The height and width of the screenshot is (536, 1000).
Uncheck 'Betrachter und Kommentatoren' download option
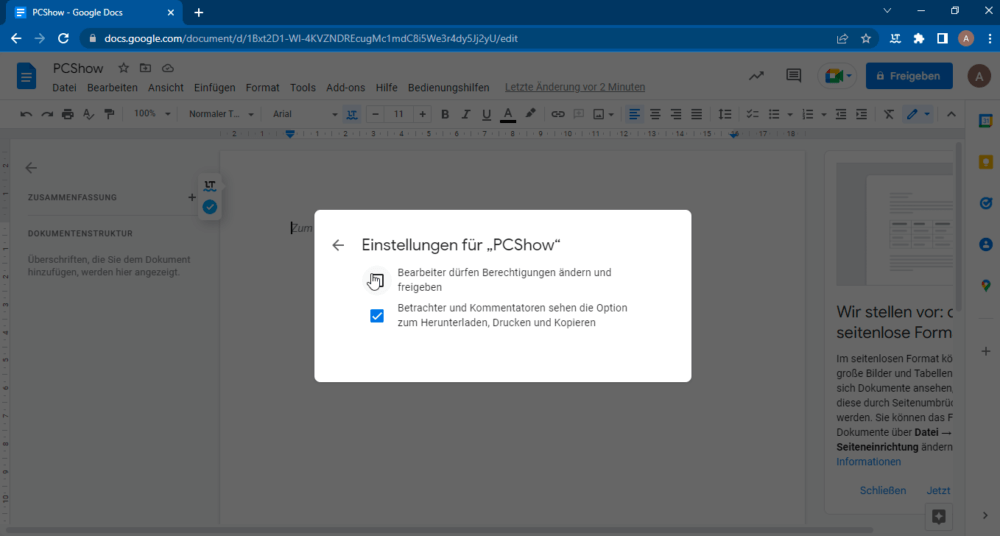(x=377, y=316)
